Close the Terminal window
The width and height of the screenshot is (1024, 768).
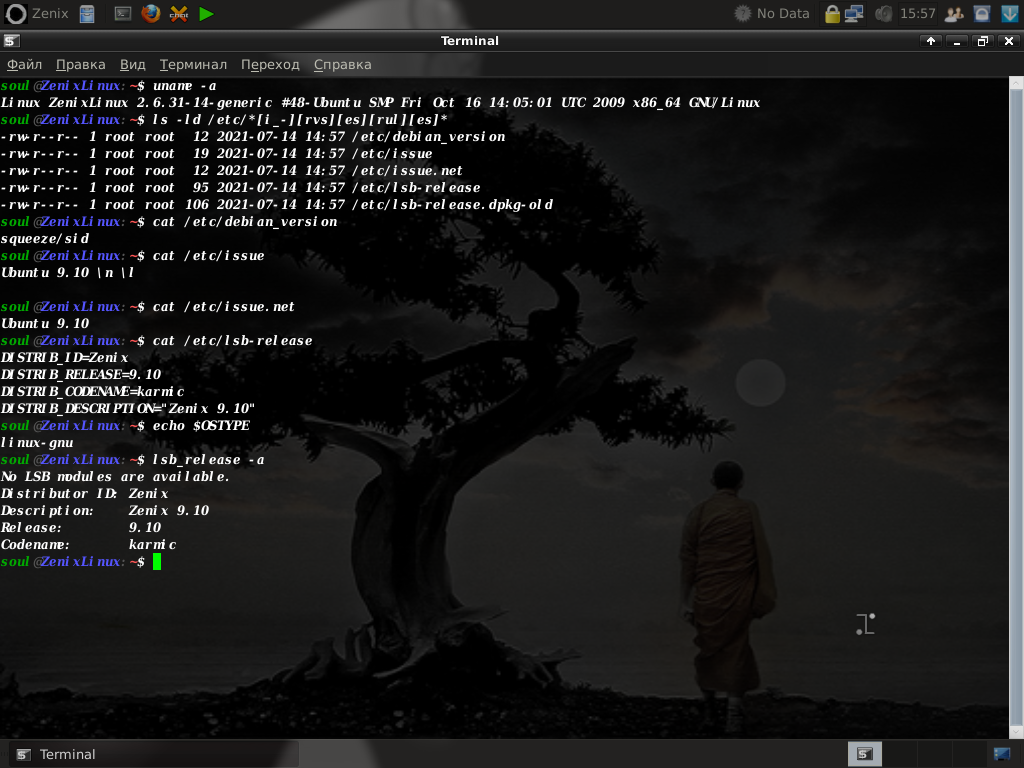click(1009, 41)
